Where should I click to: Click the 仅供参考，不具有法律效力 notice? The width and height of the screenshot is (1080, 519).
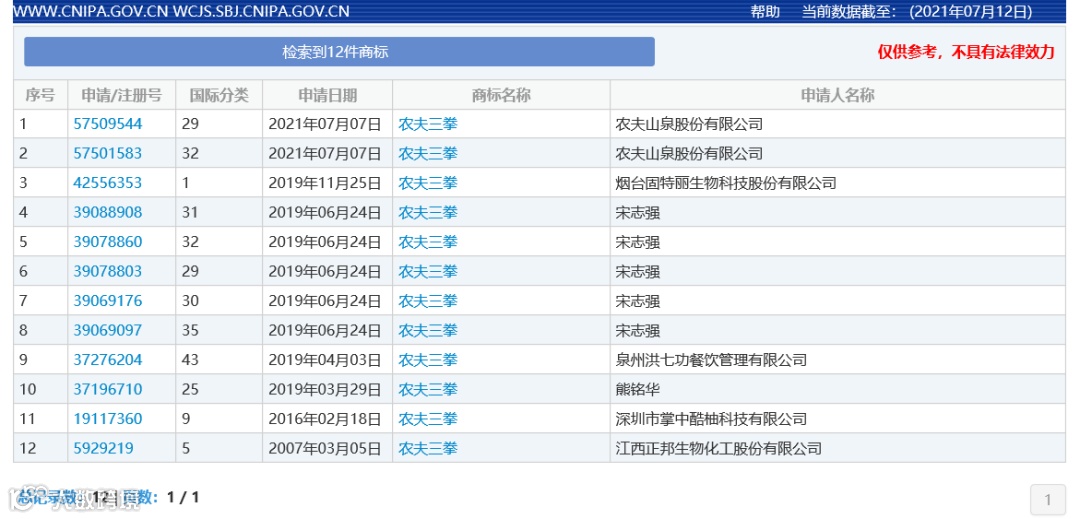(x=966, y=52)
